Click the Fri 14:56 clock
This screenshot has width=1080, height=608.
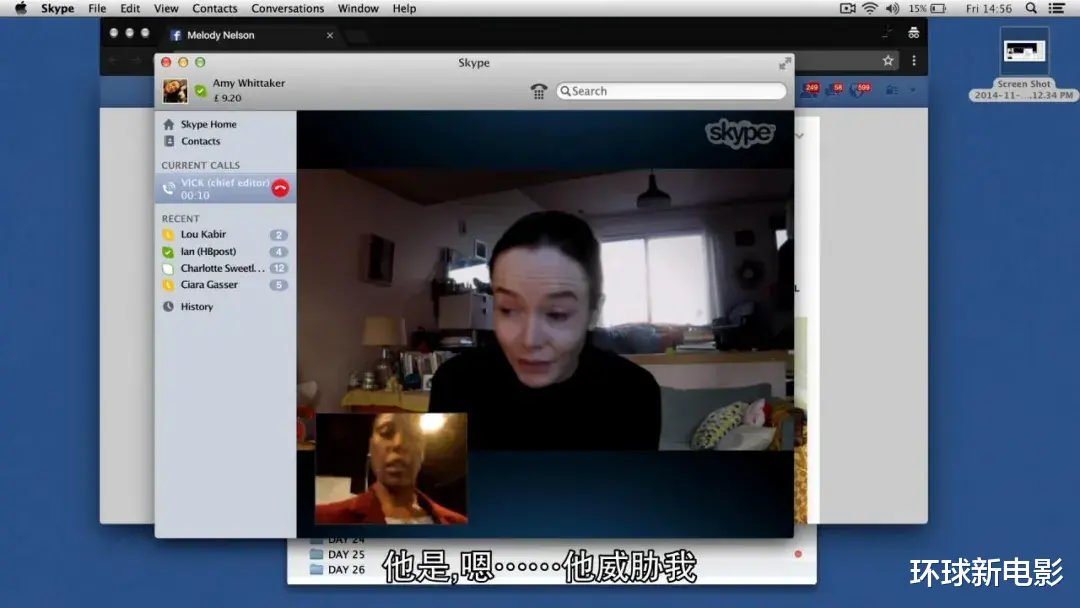click(988, 8)
